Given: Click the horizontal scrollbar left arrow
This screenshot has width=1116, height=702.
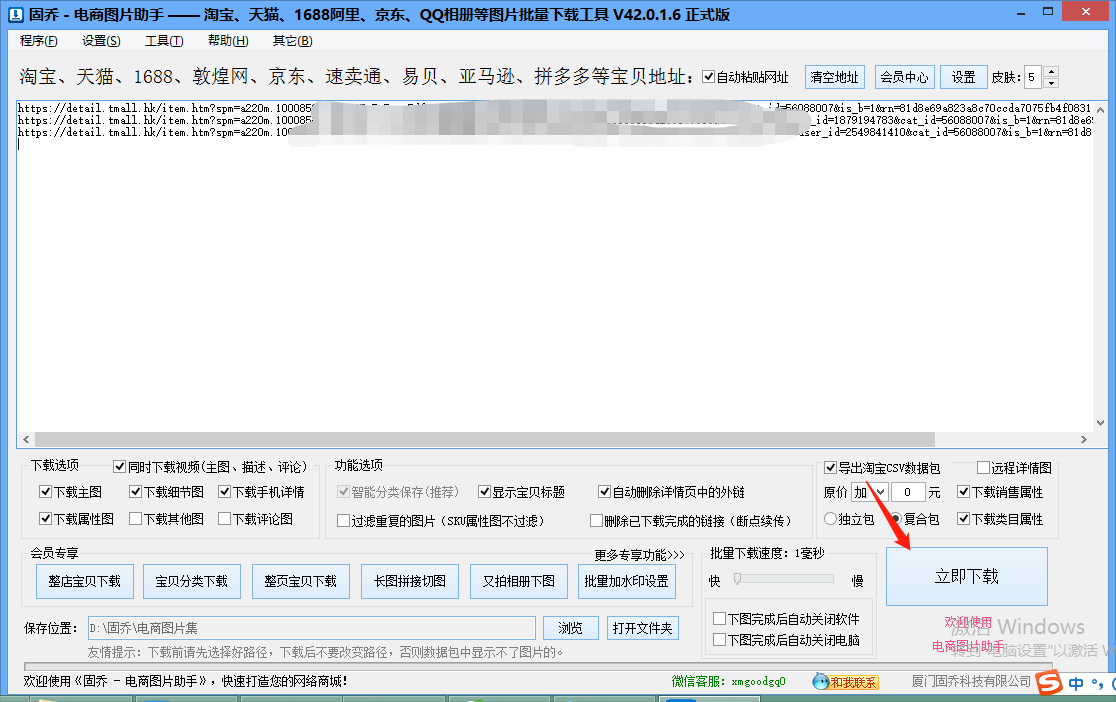Looking at the screenshot, I should [26, 439].
